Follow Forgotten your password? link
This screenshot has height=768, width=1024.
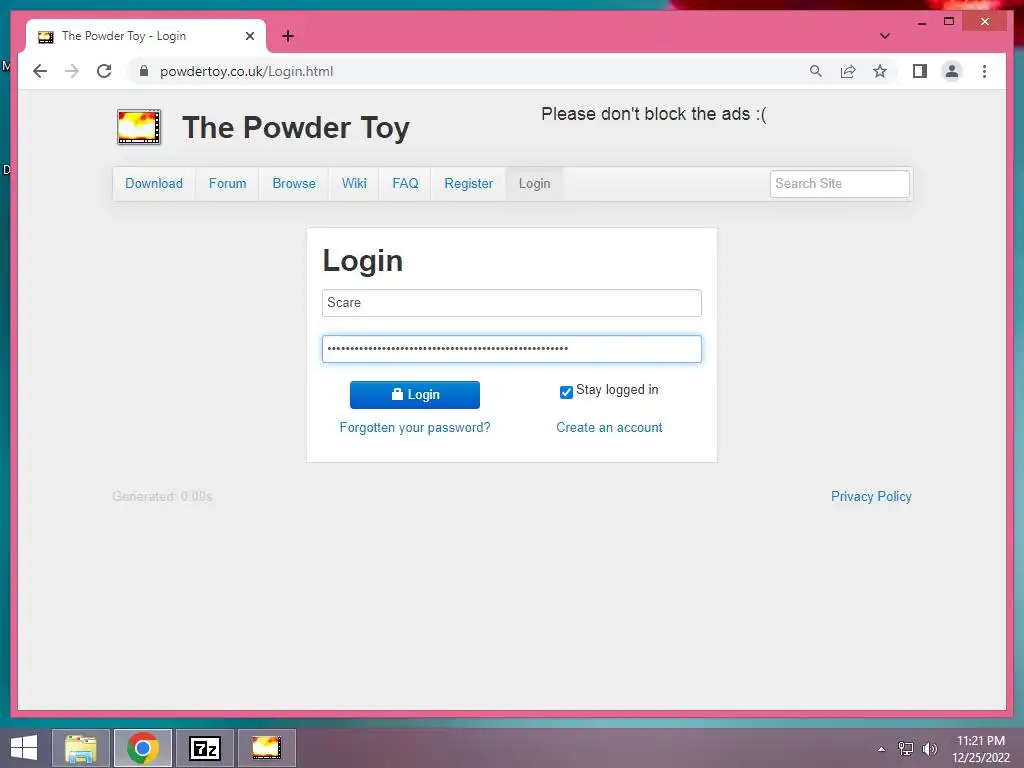415,427
